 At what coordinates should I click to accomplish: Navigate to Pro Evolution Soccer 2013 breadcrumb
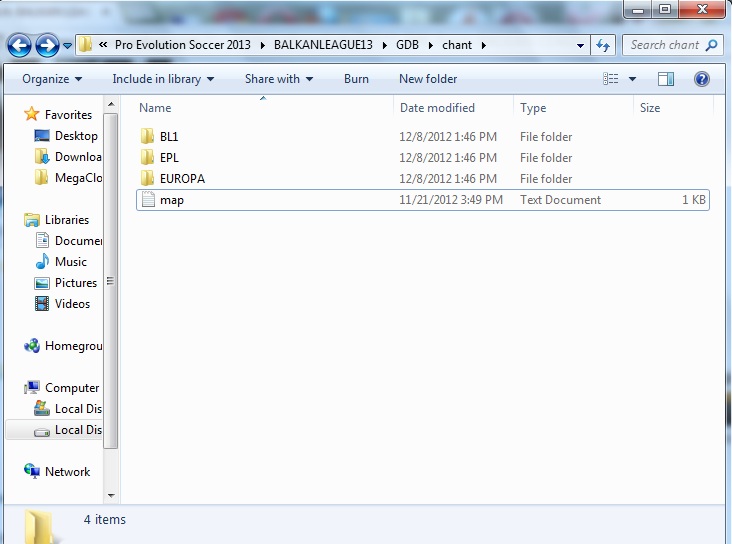point(183,45)
